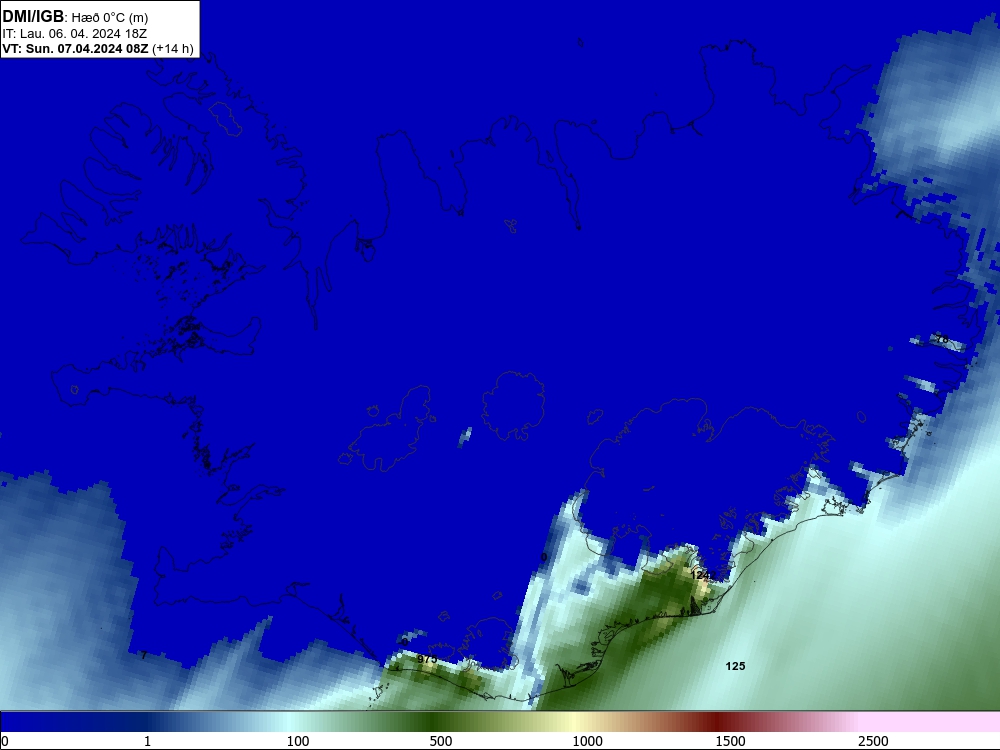Click the "1242" value label on the map
Viewport: 1000px width, 750px height.
click(702, 575)
